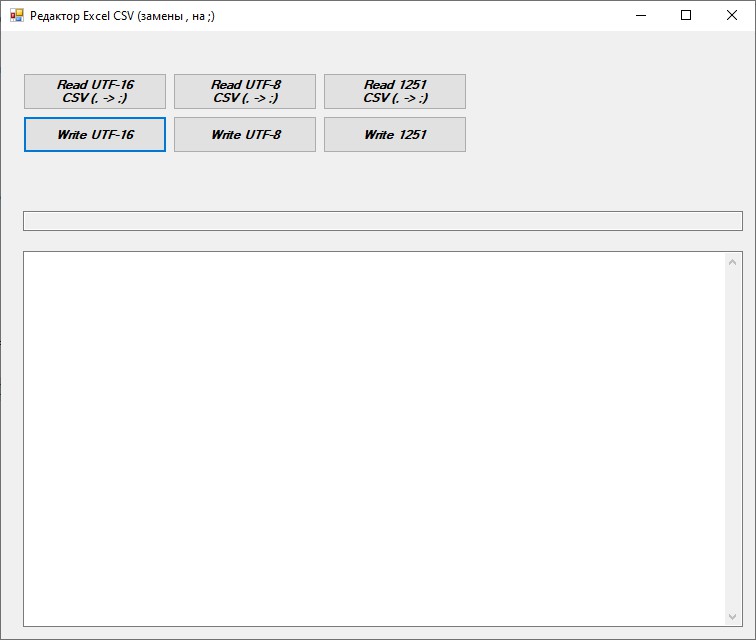The height and width of the screenshot is (640, 756).
Task: Click the single-line text field above the editor
Action: [383, 221]
